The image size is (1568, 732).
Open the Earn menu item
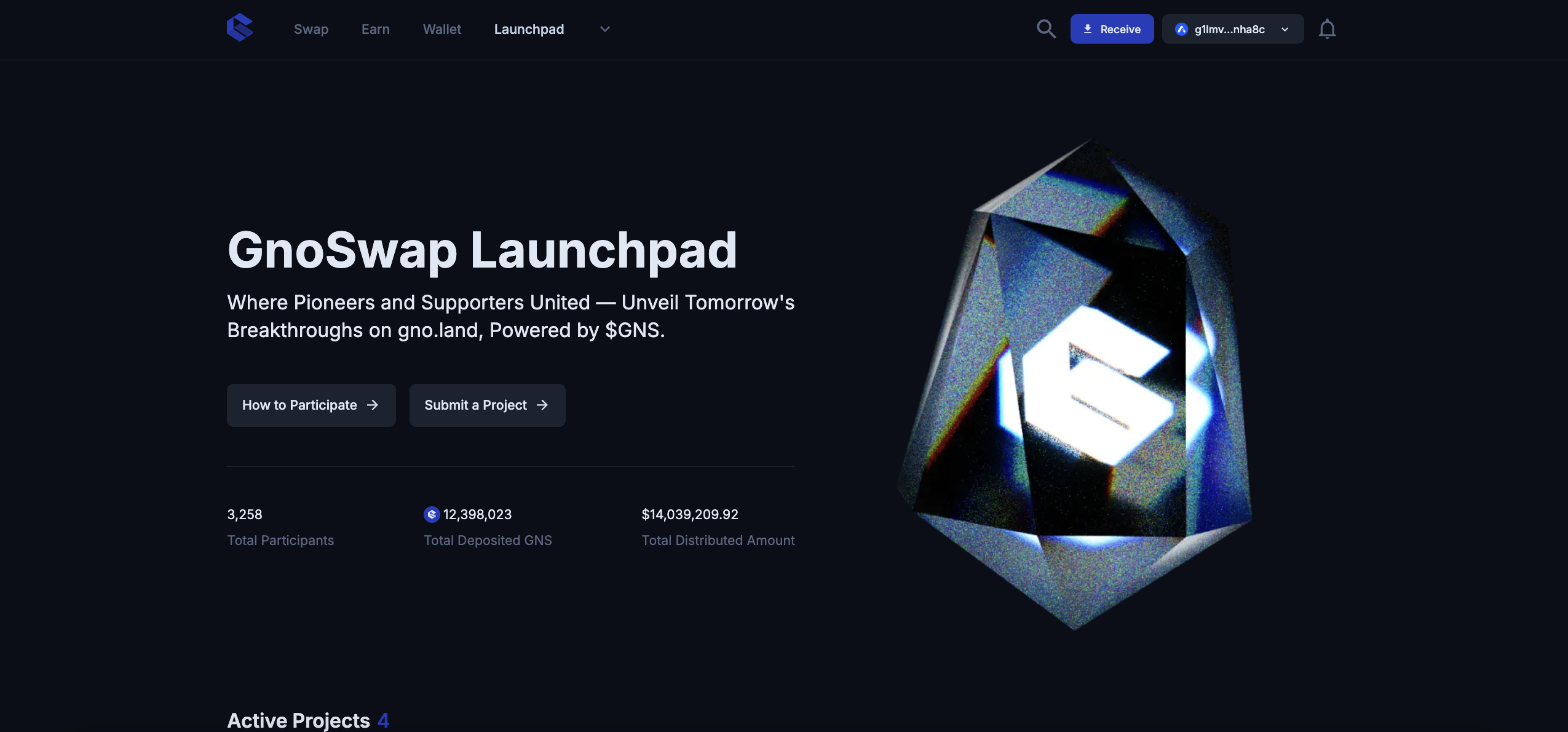point(376,29)
